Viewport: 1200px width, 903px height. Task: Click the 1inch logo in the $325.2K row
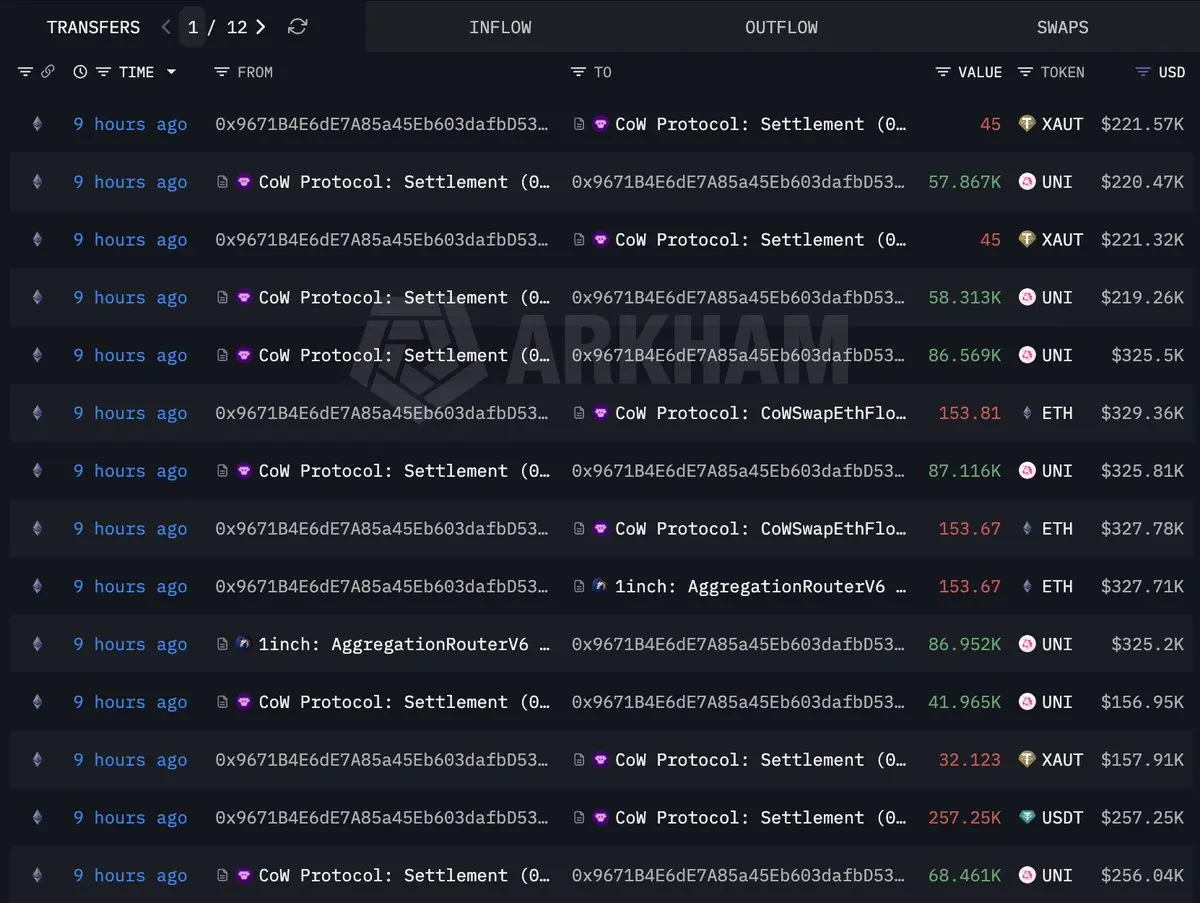pyautogui.click(x=244, y=644)
